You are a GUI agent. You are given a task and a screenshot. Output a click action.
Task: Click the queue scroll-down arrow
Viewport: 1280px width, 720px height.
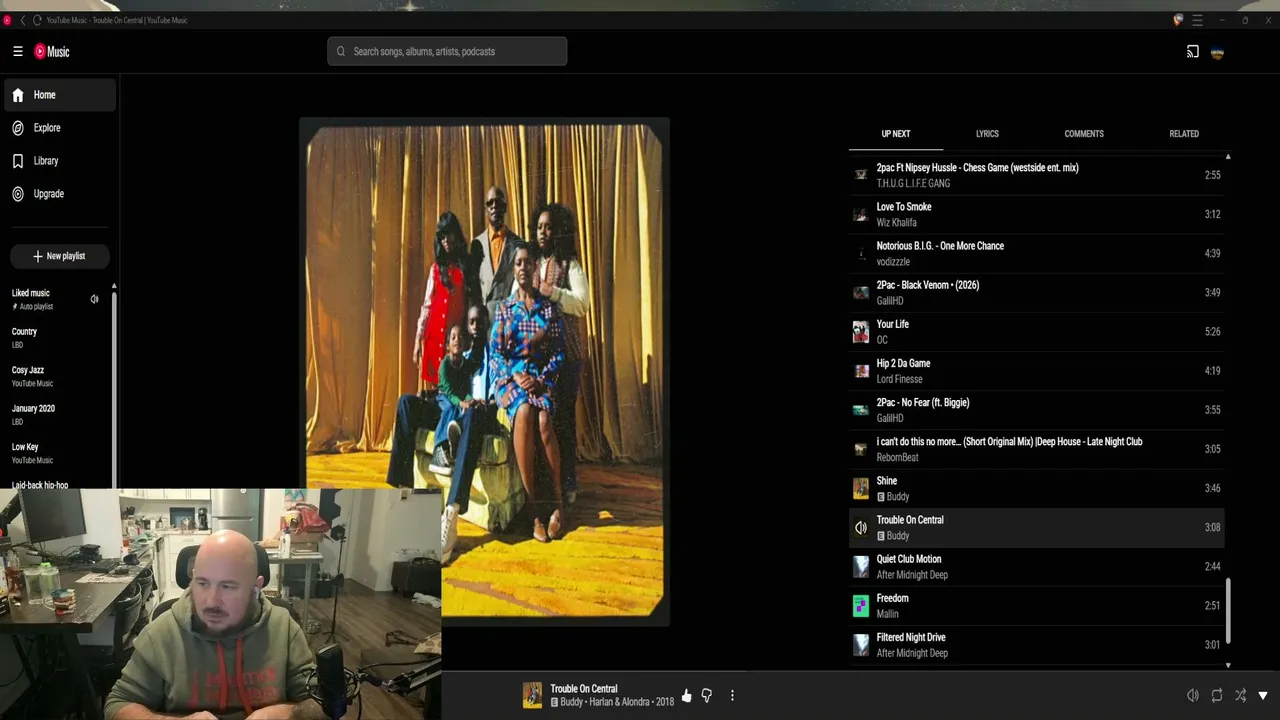1228,665
